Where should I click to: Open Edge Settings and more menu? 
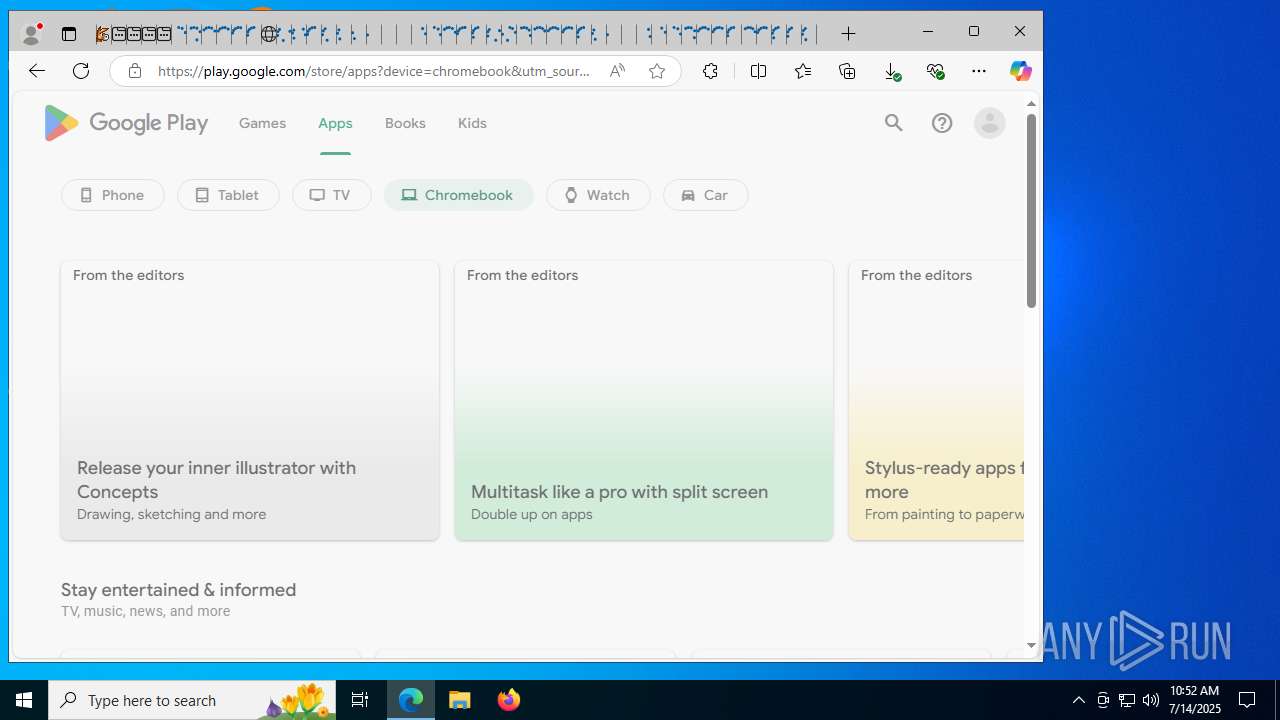pos(979,71)
